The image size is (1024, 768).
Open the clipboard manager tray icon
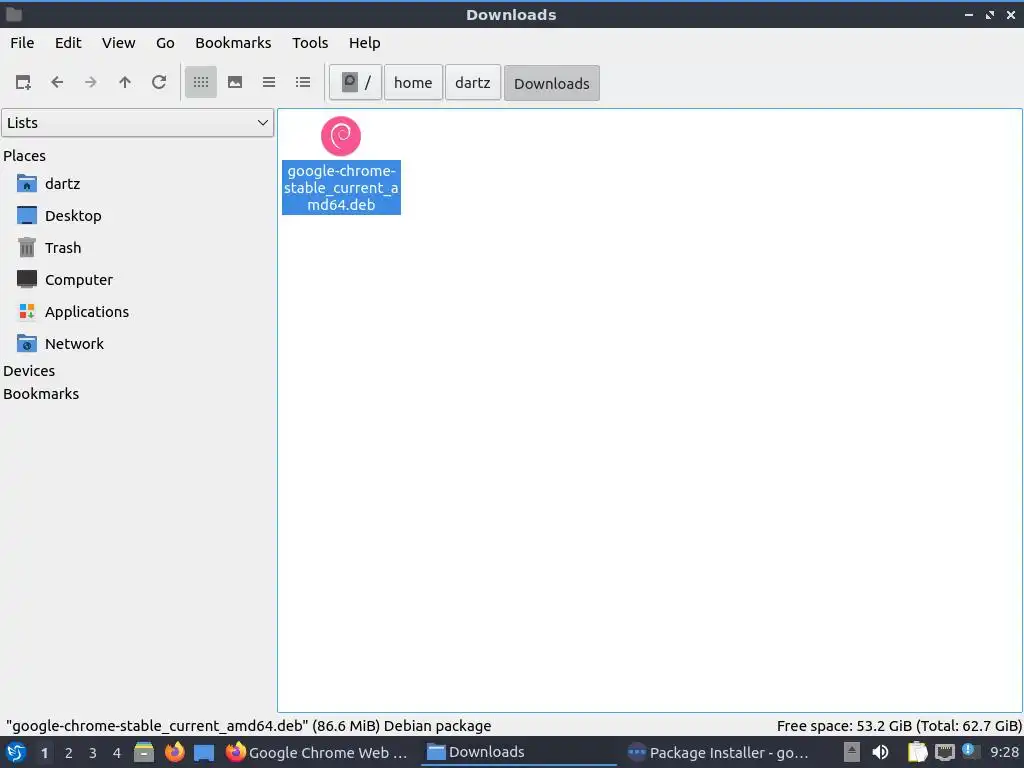click(918, 752)
